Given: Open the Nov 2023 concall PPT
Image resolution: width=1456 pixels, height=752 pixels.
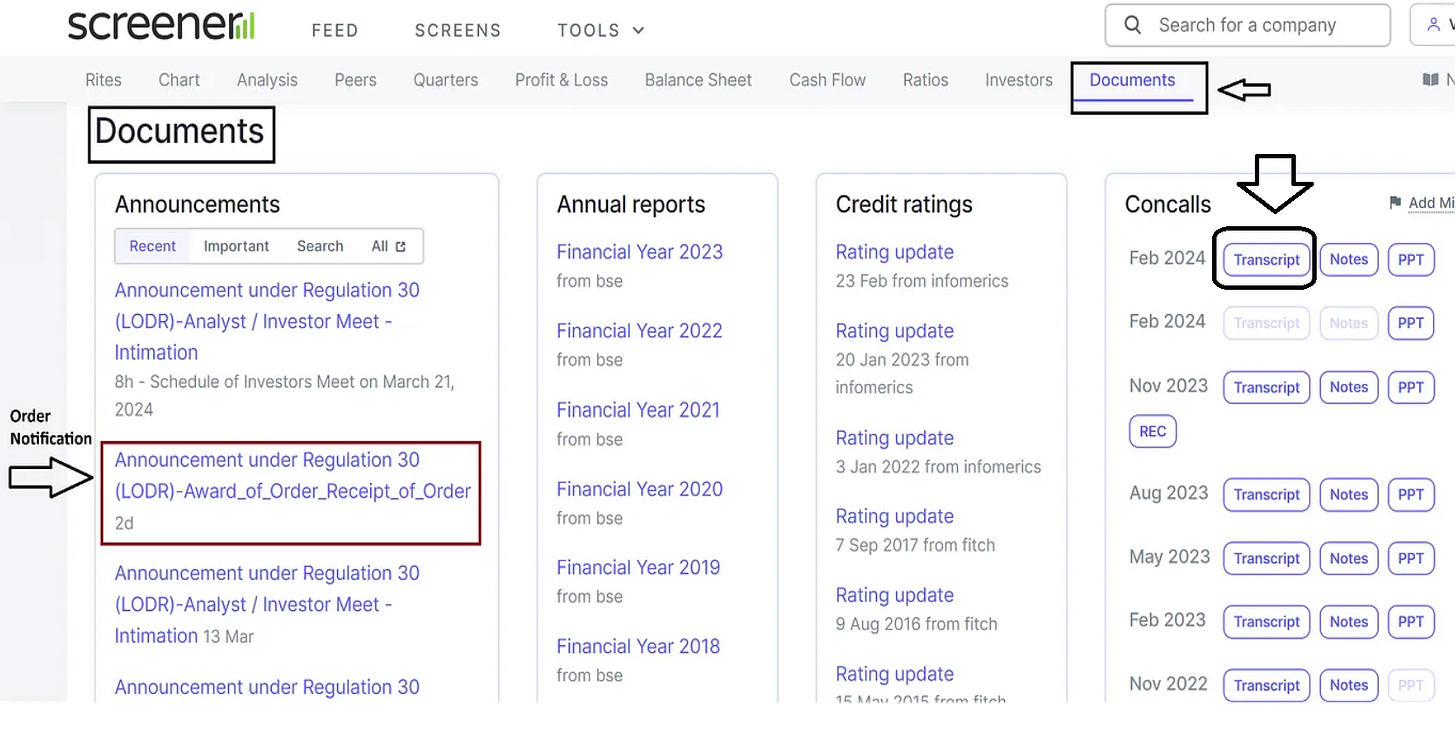Looking at the screenshot, I should coord(1410,387).
